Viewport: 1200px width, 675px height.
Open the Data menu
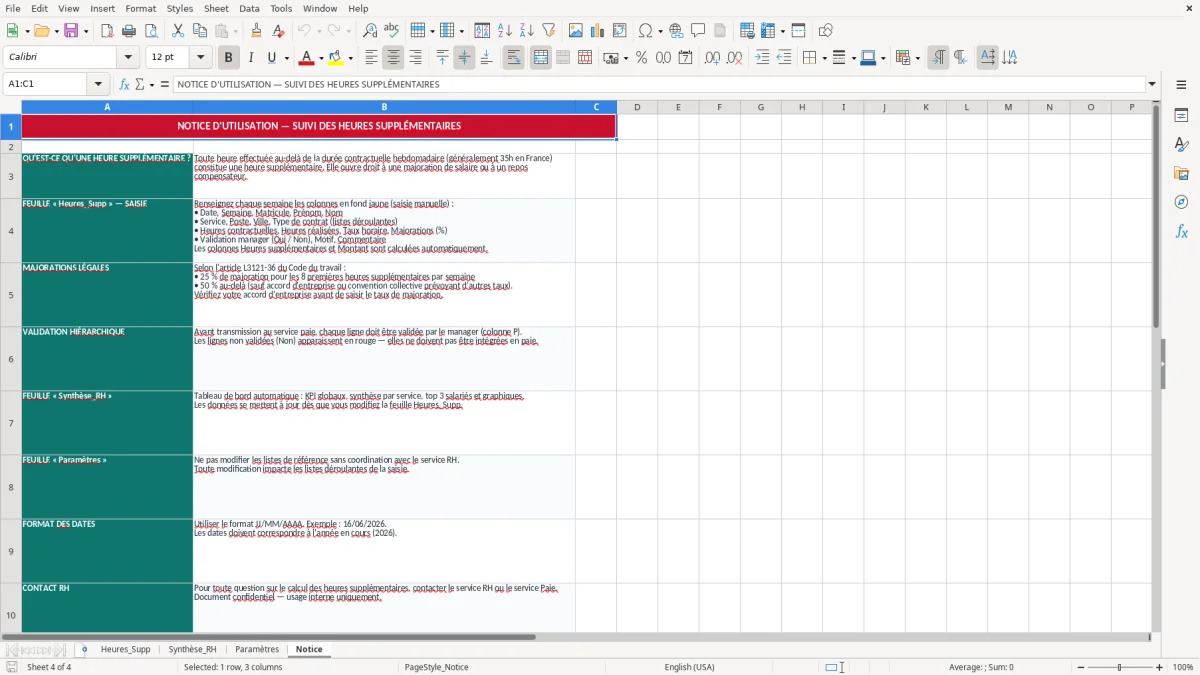click(249, 8)
